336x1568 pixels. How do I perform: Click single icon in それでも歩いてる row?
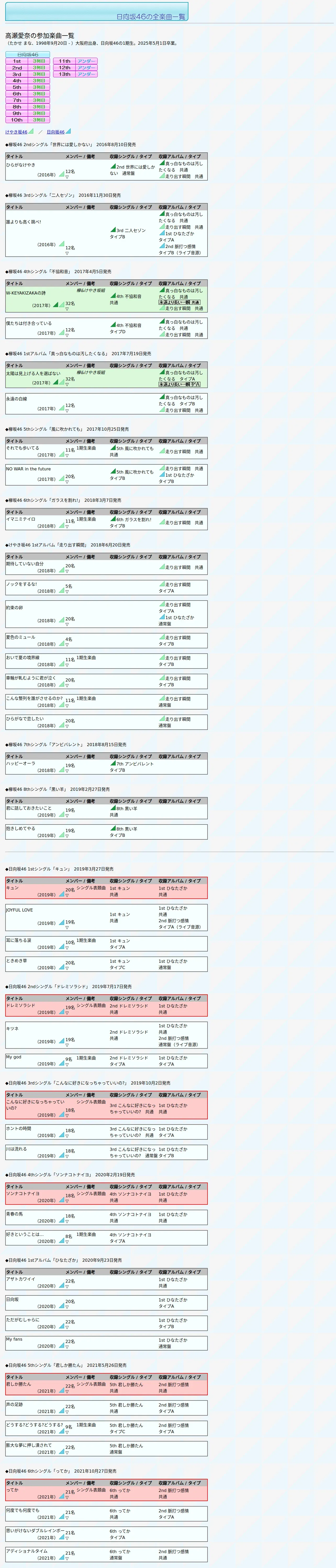[113, 448]
